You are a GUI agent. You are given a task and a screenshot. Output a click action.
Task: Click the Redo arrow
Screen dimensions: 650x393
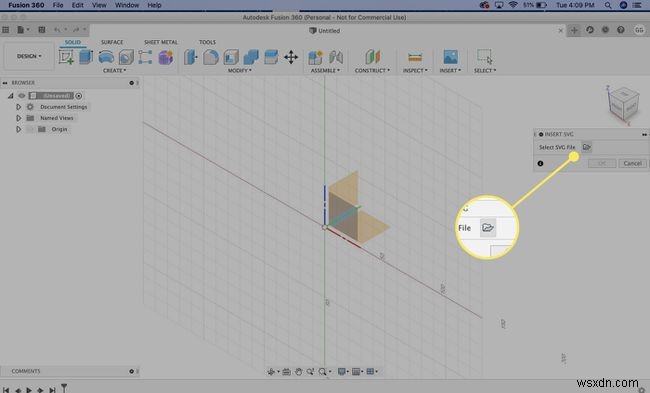pyautogui.click(x=76, y=29)
